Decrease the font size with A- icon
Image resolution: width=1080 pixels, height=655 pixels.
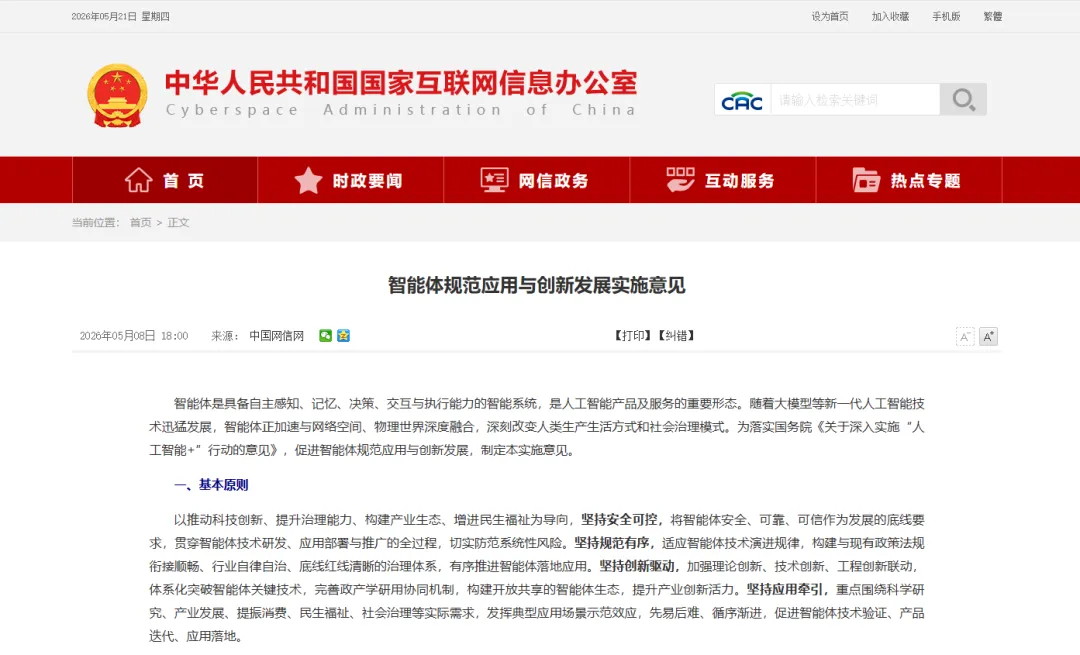click(x=965, y=336)
